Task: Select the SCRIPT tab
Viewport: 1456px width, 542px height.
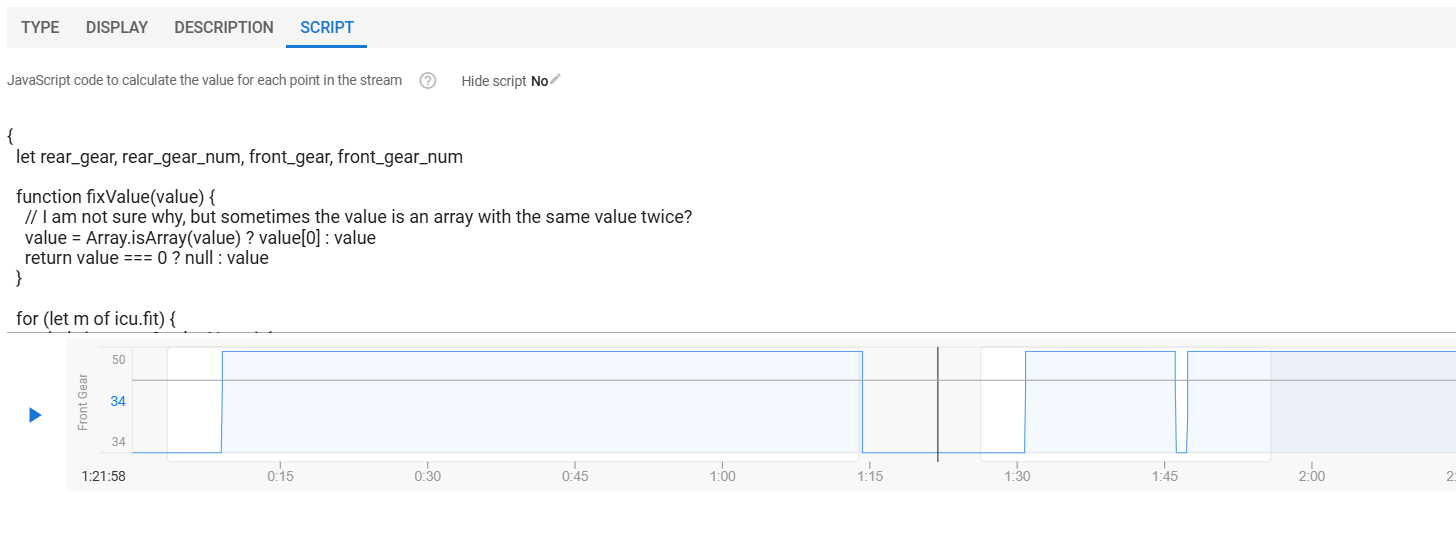Action: pos(327,28)
